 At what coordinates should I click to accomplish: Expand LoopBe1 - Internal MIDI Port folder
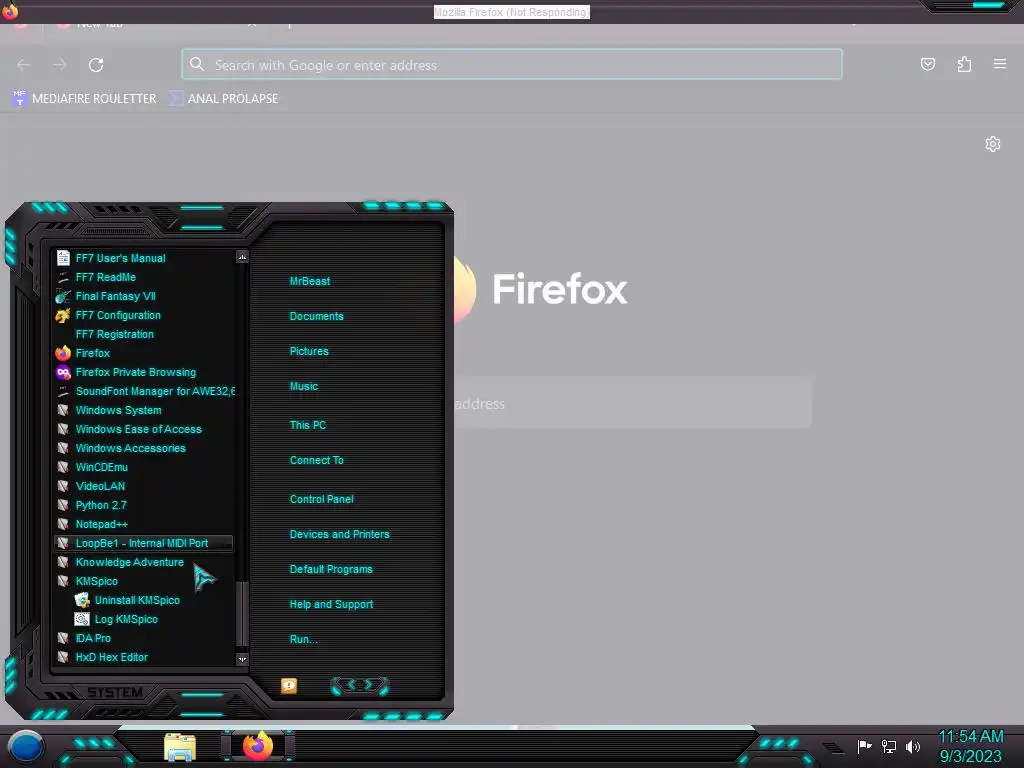(143, 543)
